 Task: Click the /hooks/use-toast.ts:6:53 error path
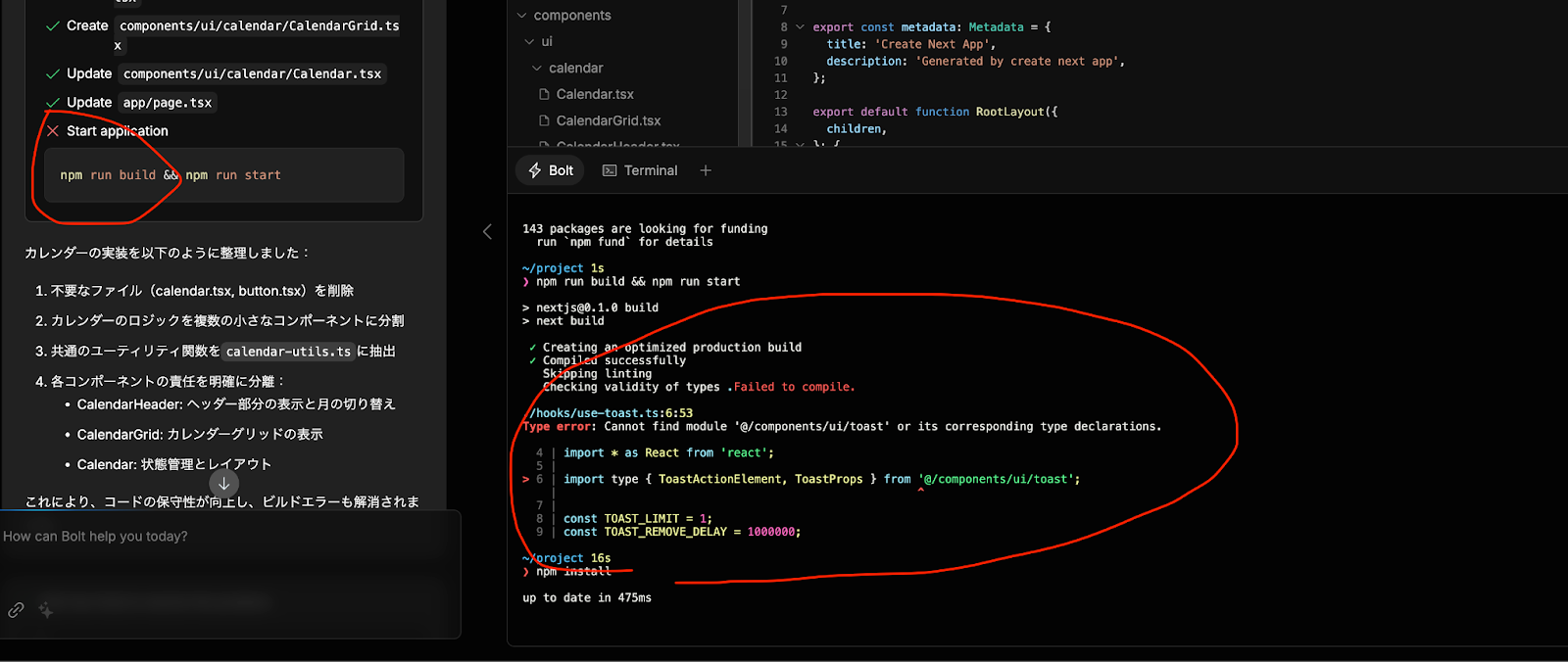pos(611,413)
